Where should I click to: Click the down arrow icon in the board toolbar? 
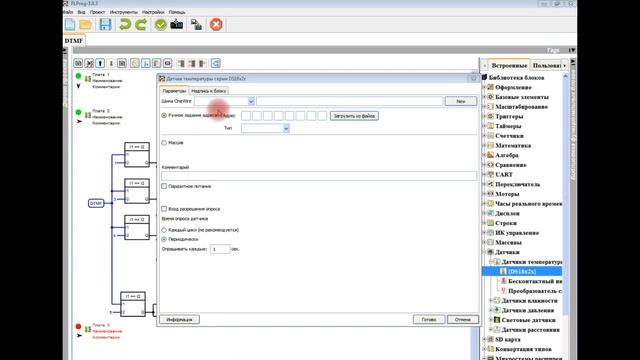pos(111,63)
